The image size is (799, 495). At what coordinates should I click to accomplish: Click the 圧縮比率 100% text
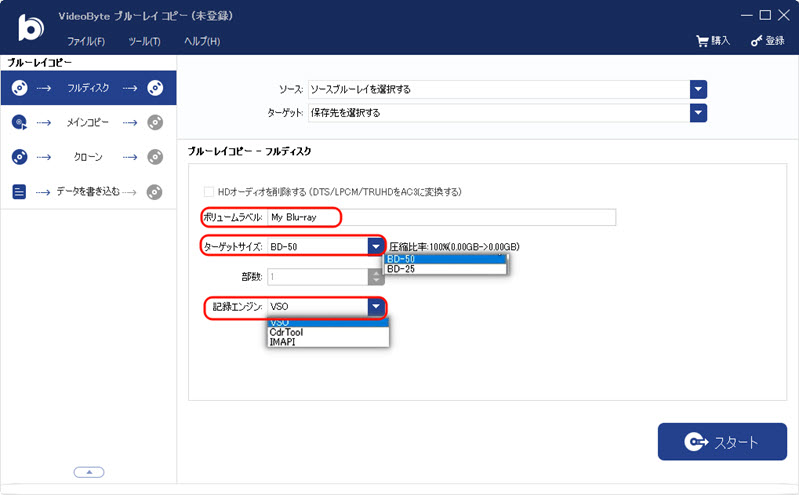pos(454,247)
